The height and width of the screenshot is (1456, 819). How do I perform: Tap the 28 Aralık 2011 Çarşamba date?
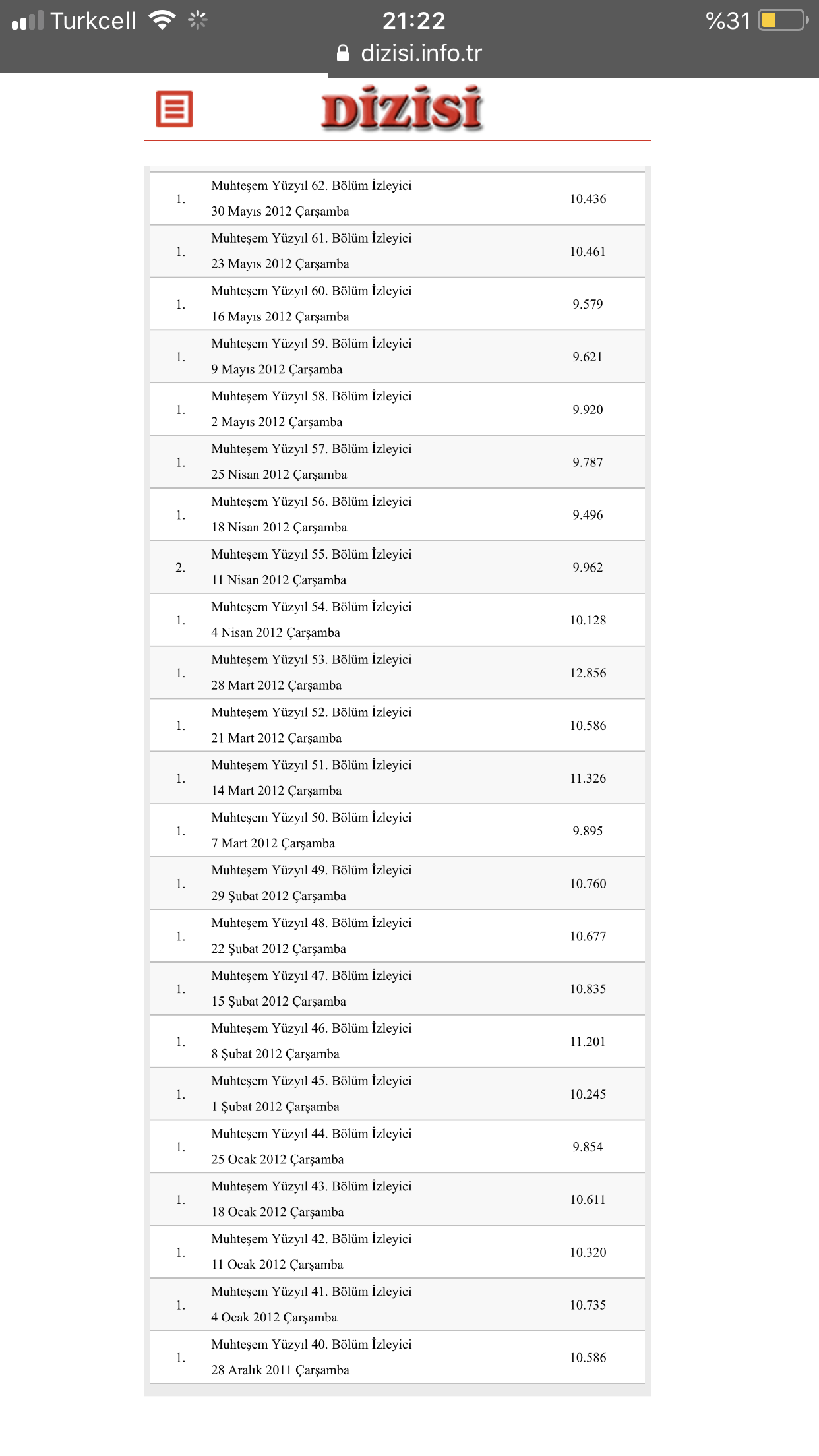tap(280, 1370)
